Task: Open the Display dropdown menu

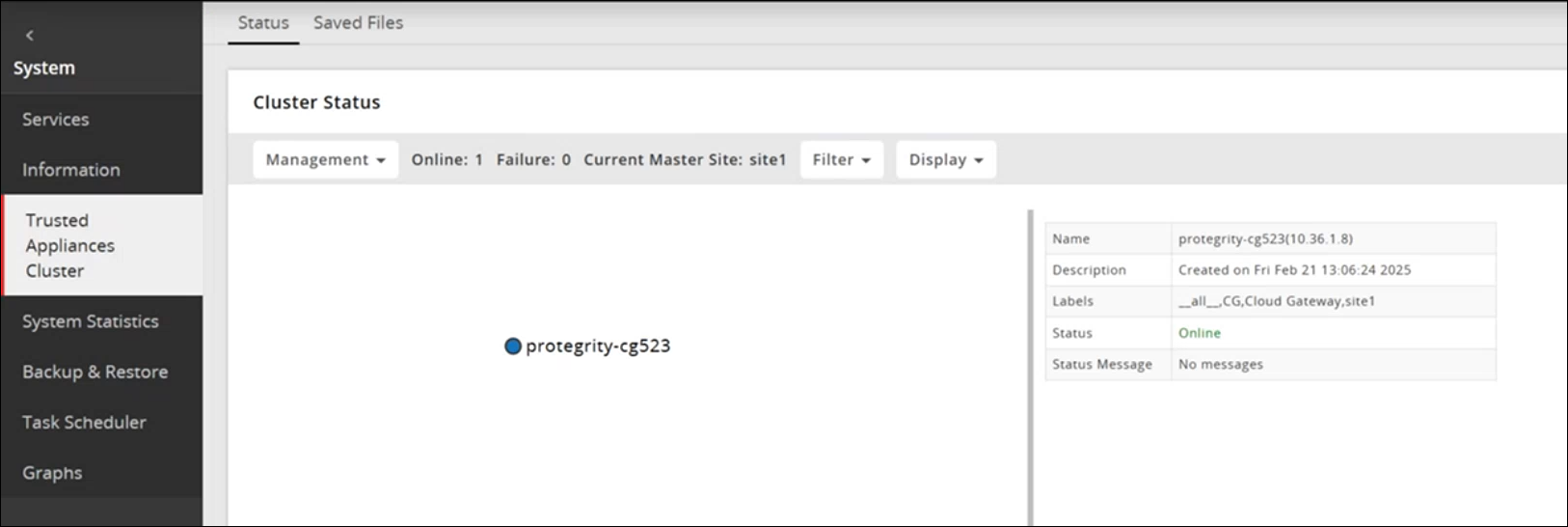Action: [x=945, y=159]
